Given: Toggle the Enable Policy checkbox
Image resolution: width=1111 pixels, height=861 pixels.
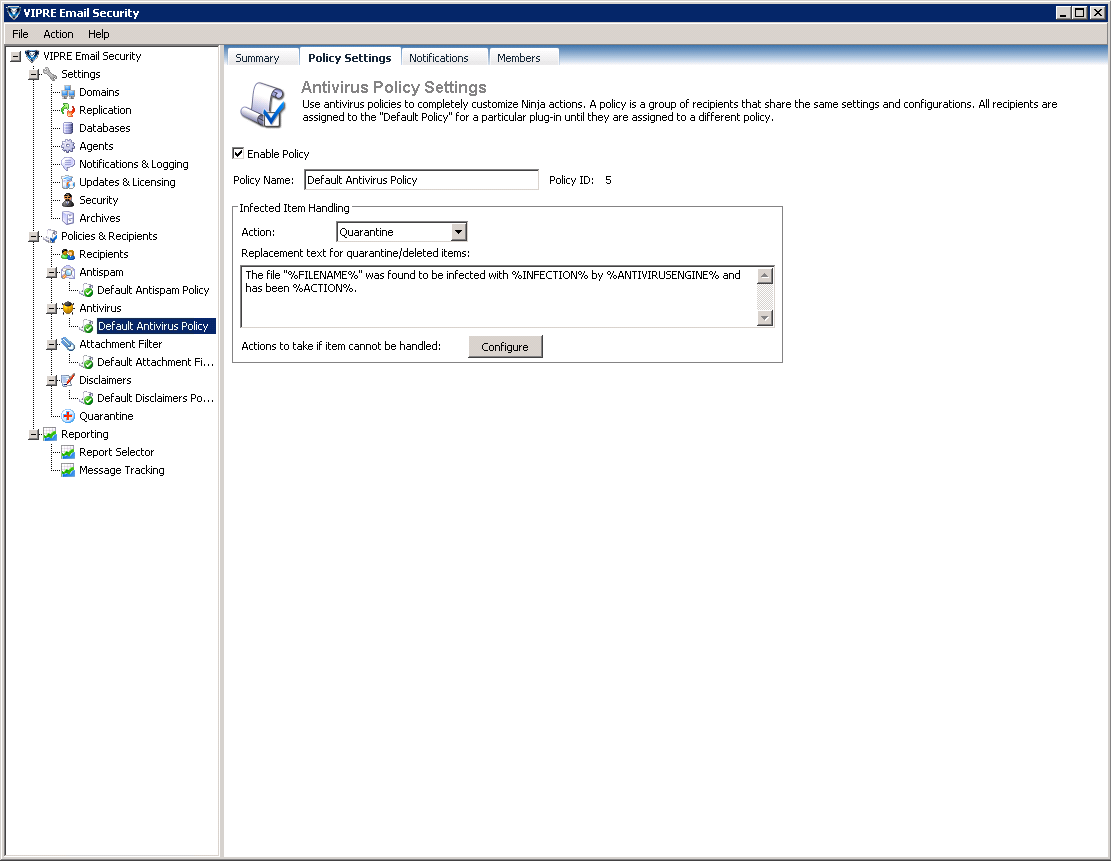Looking at the screenshot, I should tap(238, 153).
